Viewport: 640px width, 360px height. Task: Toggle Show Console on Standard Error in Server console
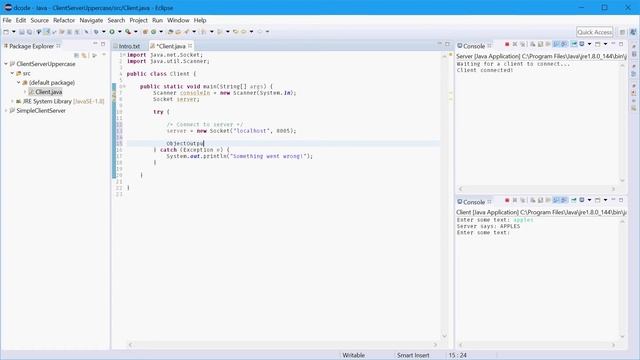(563, 44)
